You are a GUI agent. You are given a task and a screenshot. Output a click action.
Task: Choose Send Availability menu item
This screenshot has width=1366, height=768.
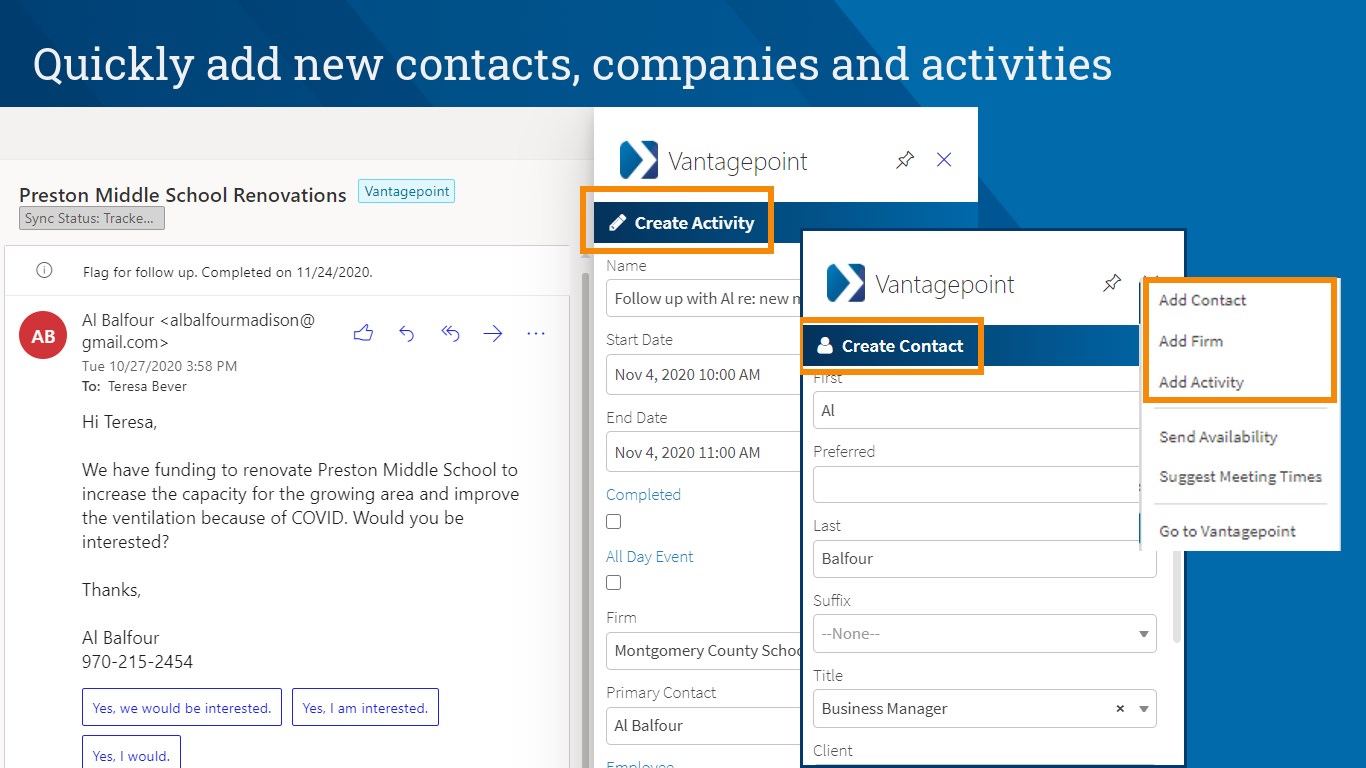click(x=1218, y=437)
